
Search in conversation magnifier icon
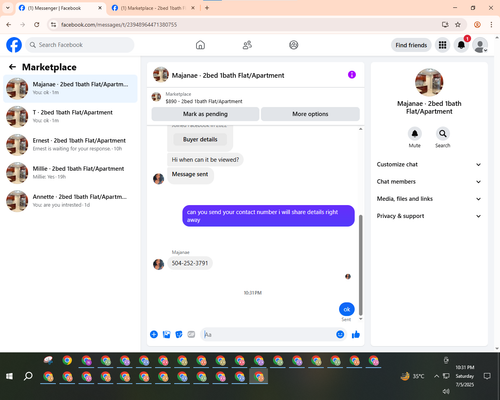[443, 134]
